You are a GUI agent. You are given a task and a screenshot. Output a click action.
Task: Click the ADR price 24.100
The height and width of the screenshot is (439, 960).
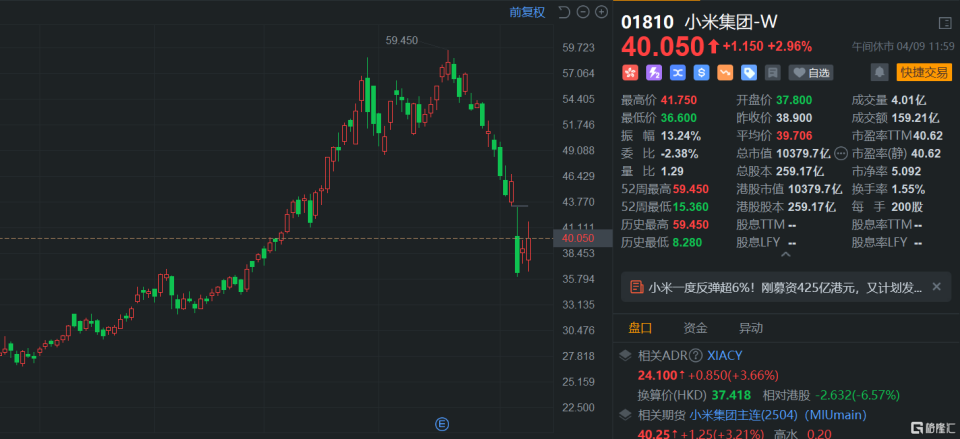657,375
